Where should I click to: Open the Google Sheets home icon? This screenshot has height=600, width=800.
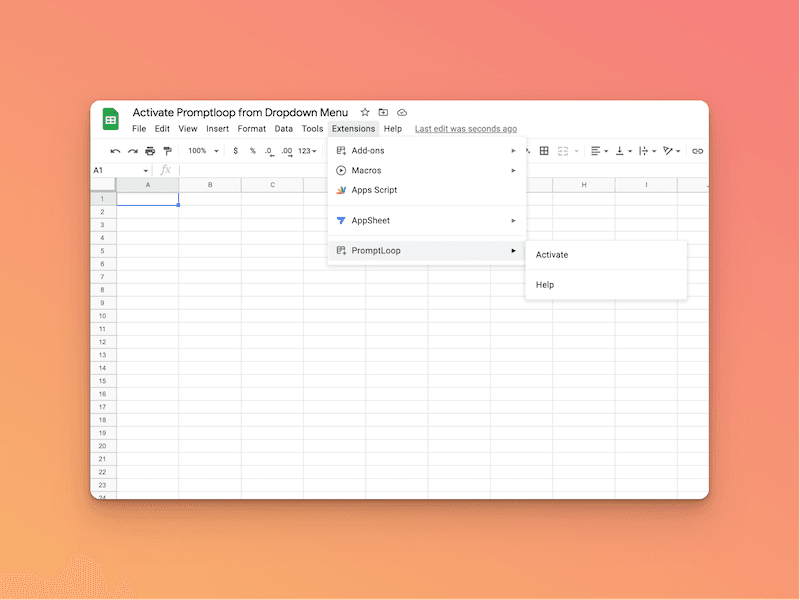click(111, 119)
